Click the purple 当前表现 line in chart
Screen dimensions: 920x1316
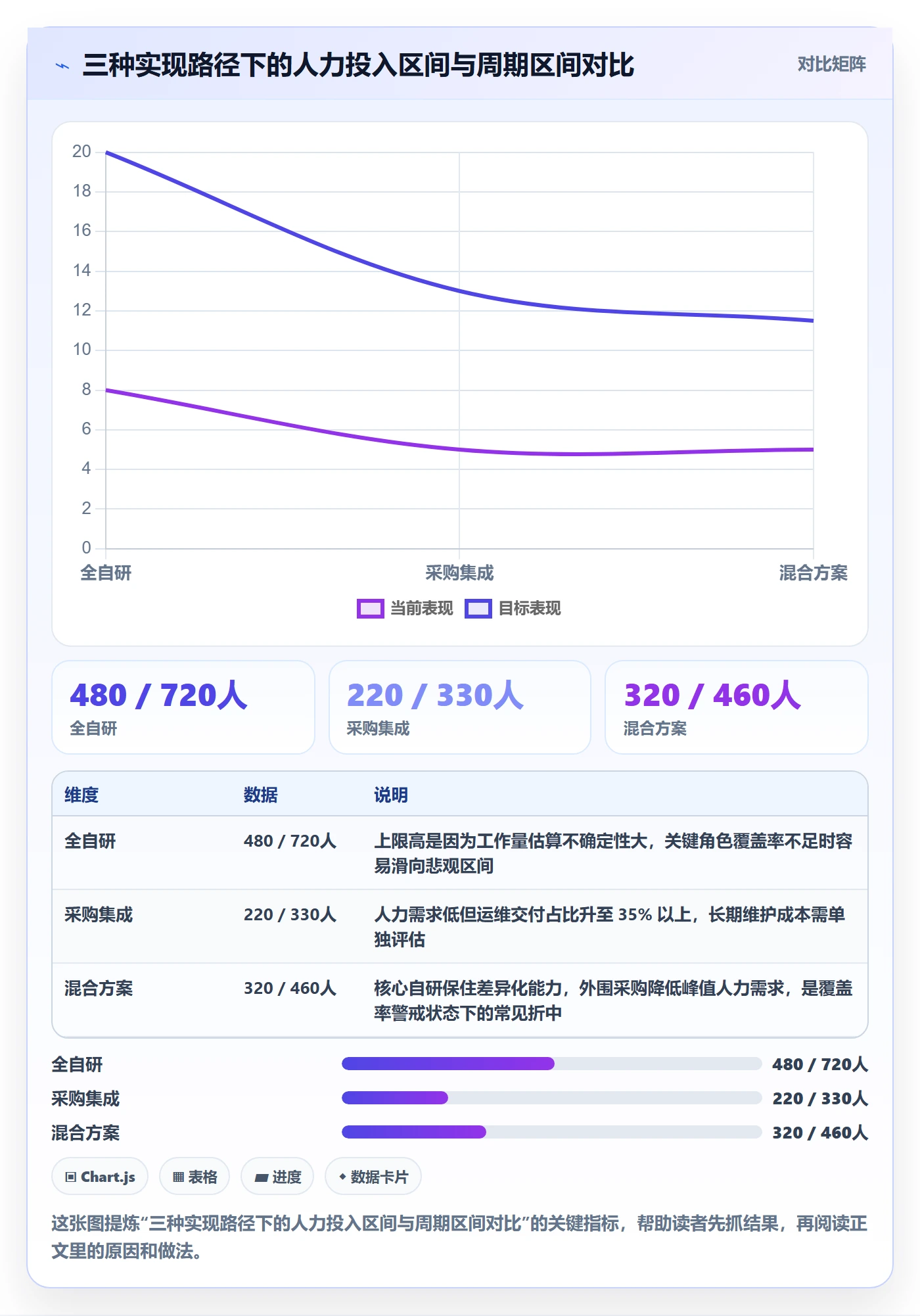click(459, 450)
